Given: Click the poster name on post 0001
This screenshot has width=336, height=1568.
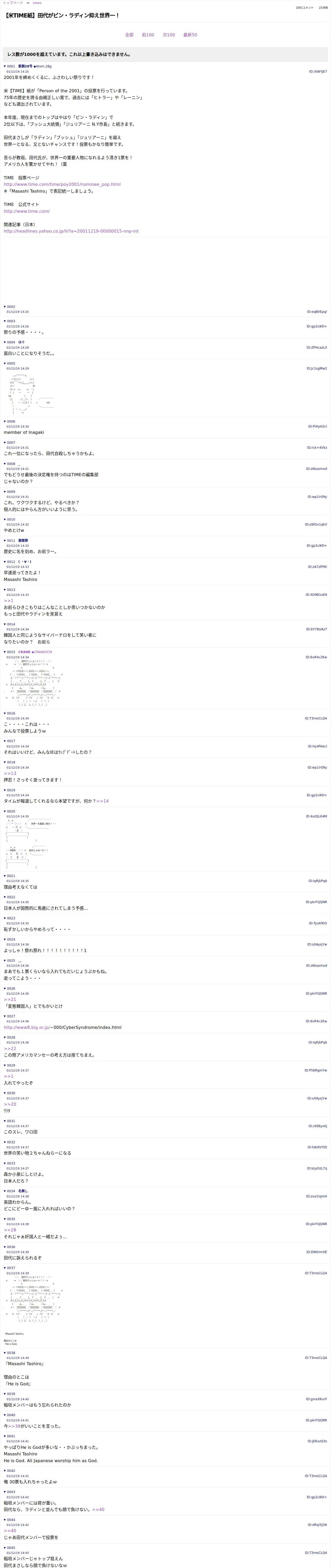Looking at the screenshot, I should (26, 66).
